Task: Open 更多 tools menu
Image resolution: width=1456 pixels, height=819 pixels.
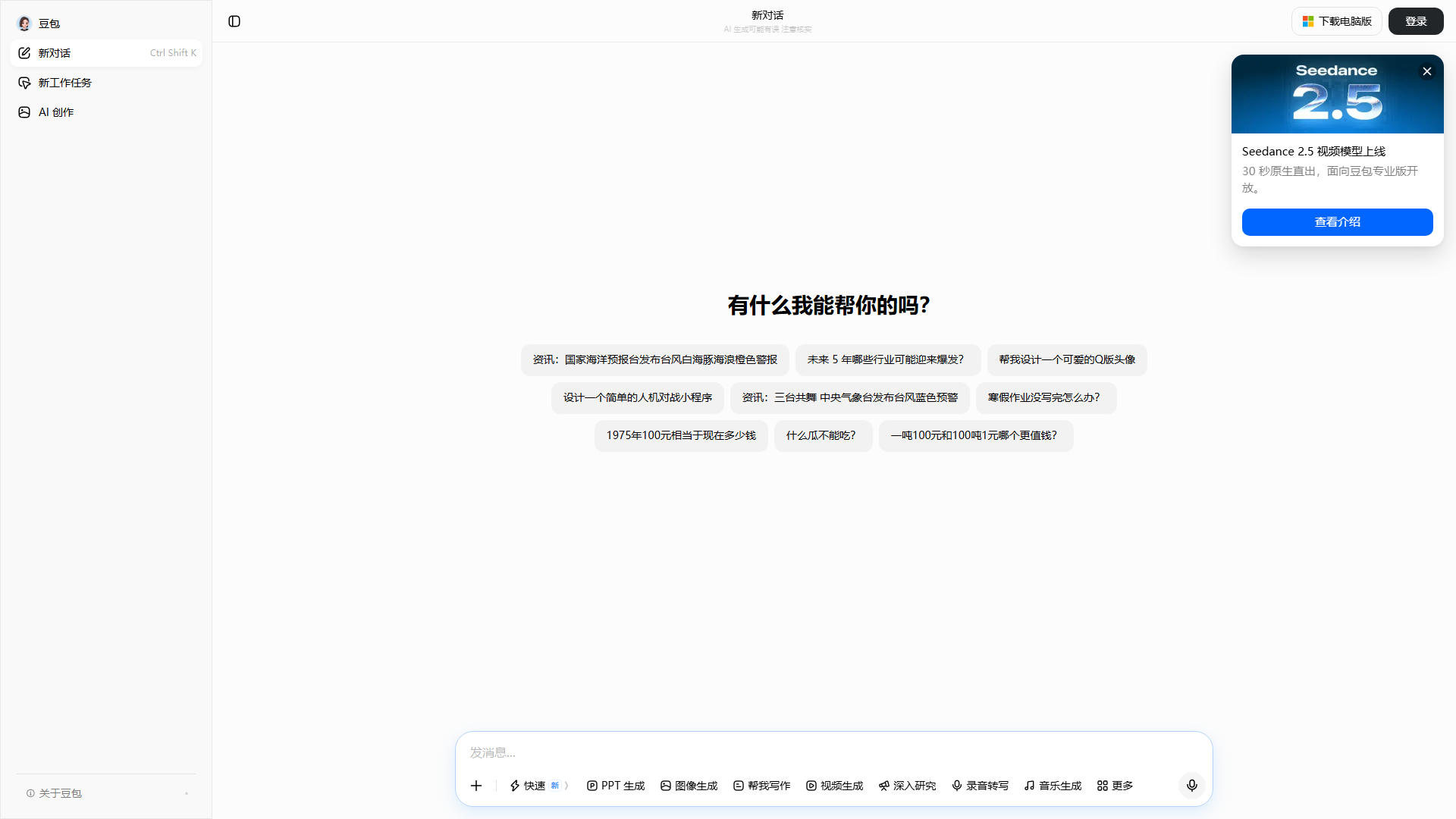Action: 1115,786
